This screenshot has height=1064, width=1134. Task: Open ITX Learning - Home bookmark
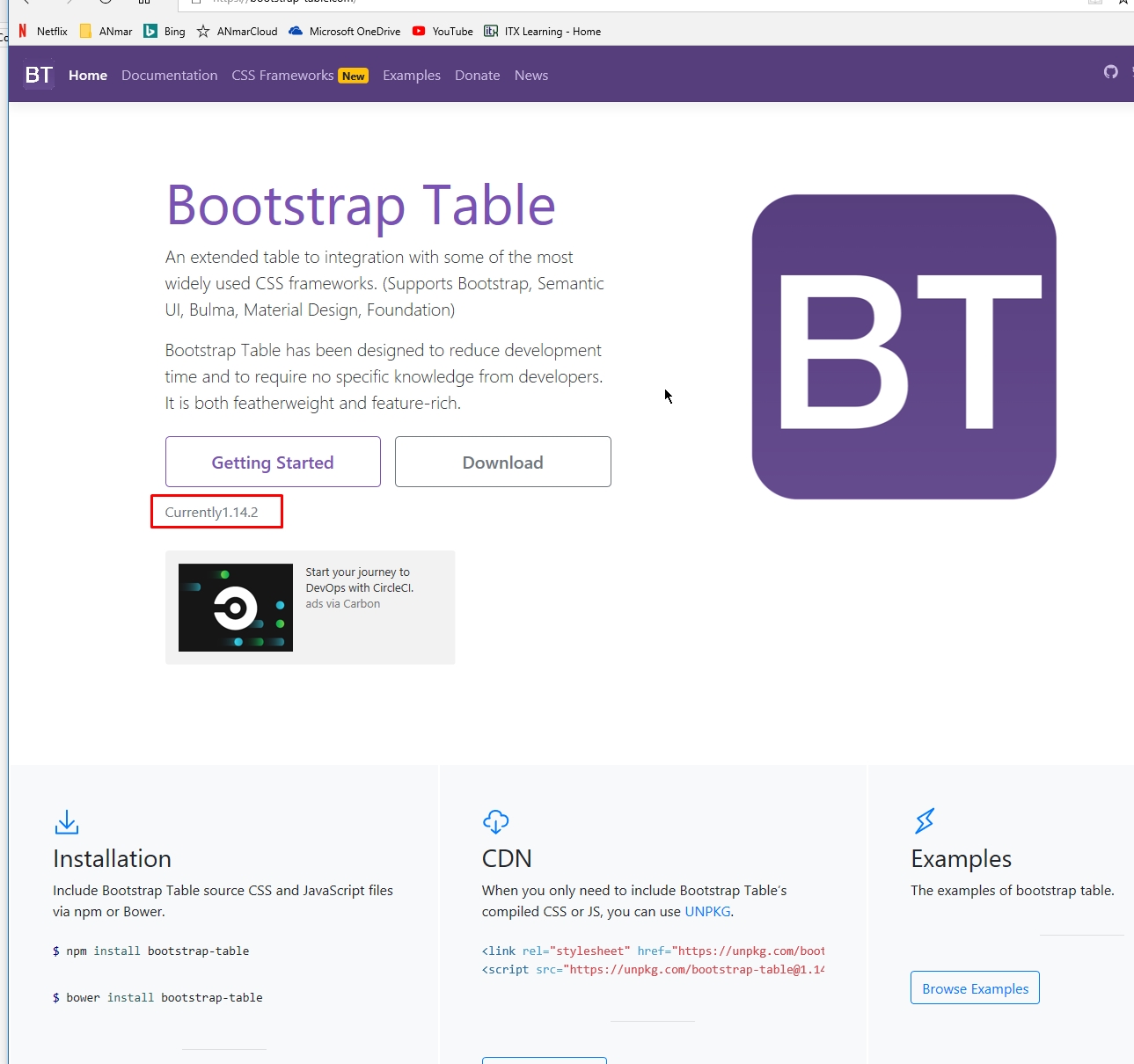542,32
